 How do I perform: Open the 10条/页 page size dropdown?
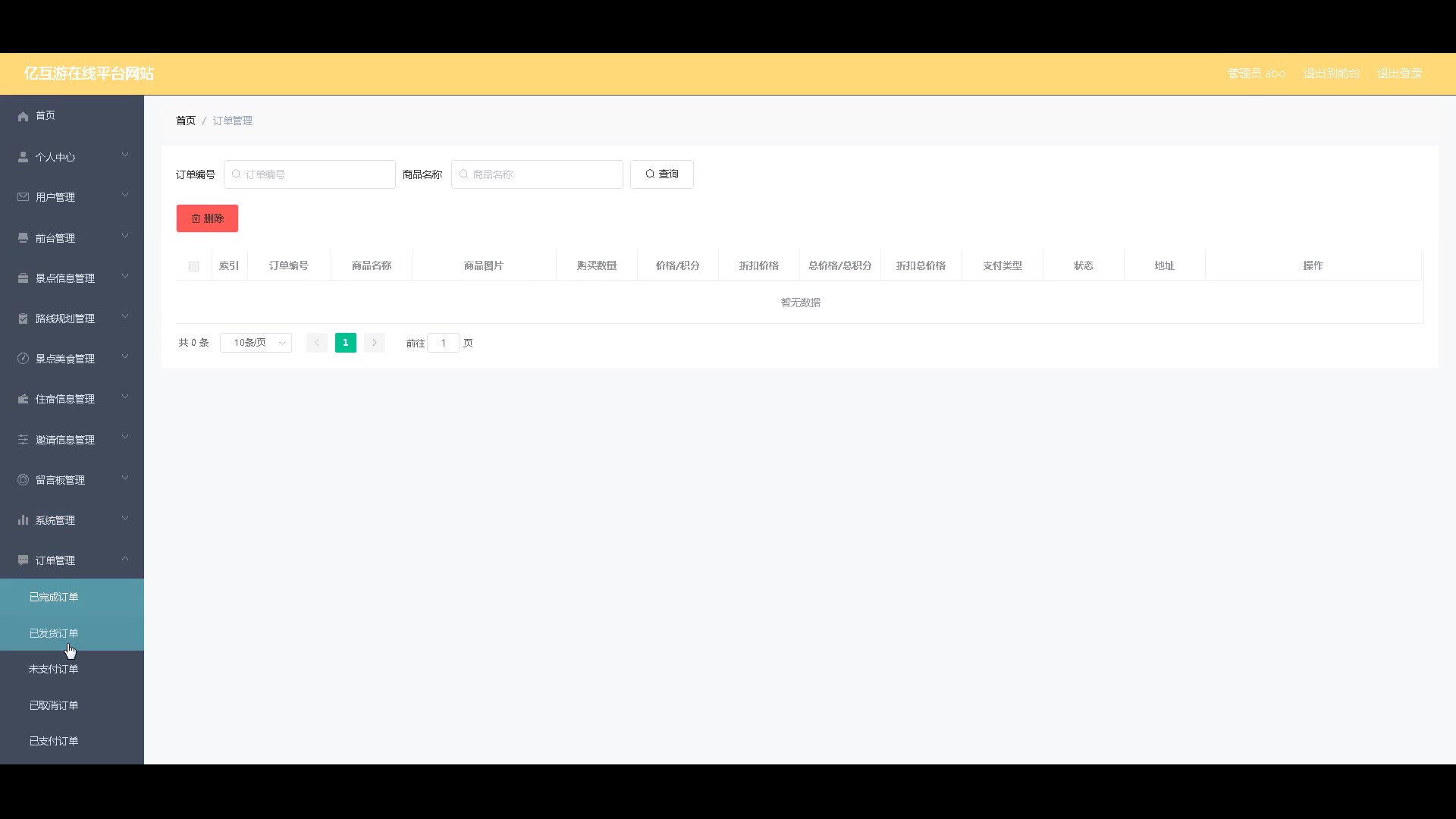click(x=256, y=343)
